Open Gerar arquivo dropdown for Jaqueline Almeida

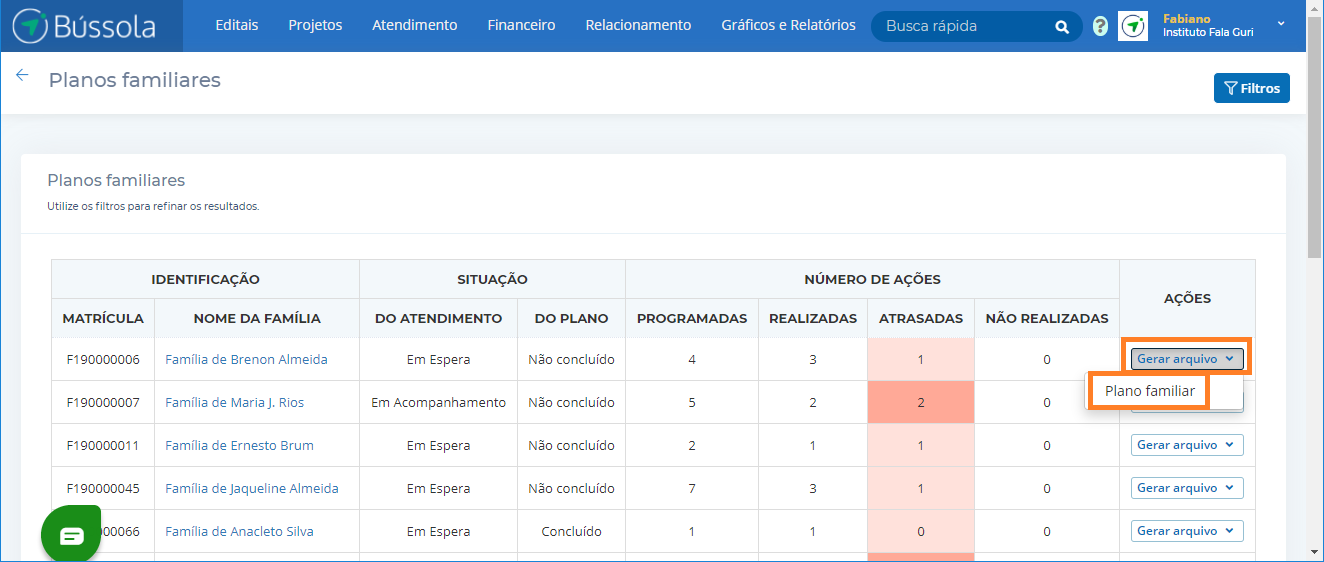point(1187,488)
